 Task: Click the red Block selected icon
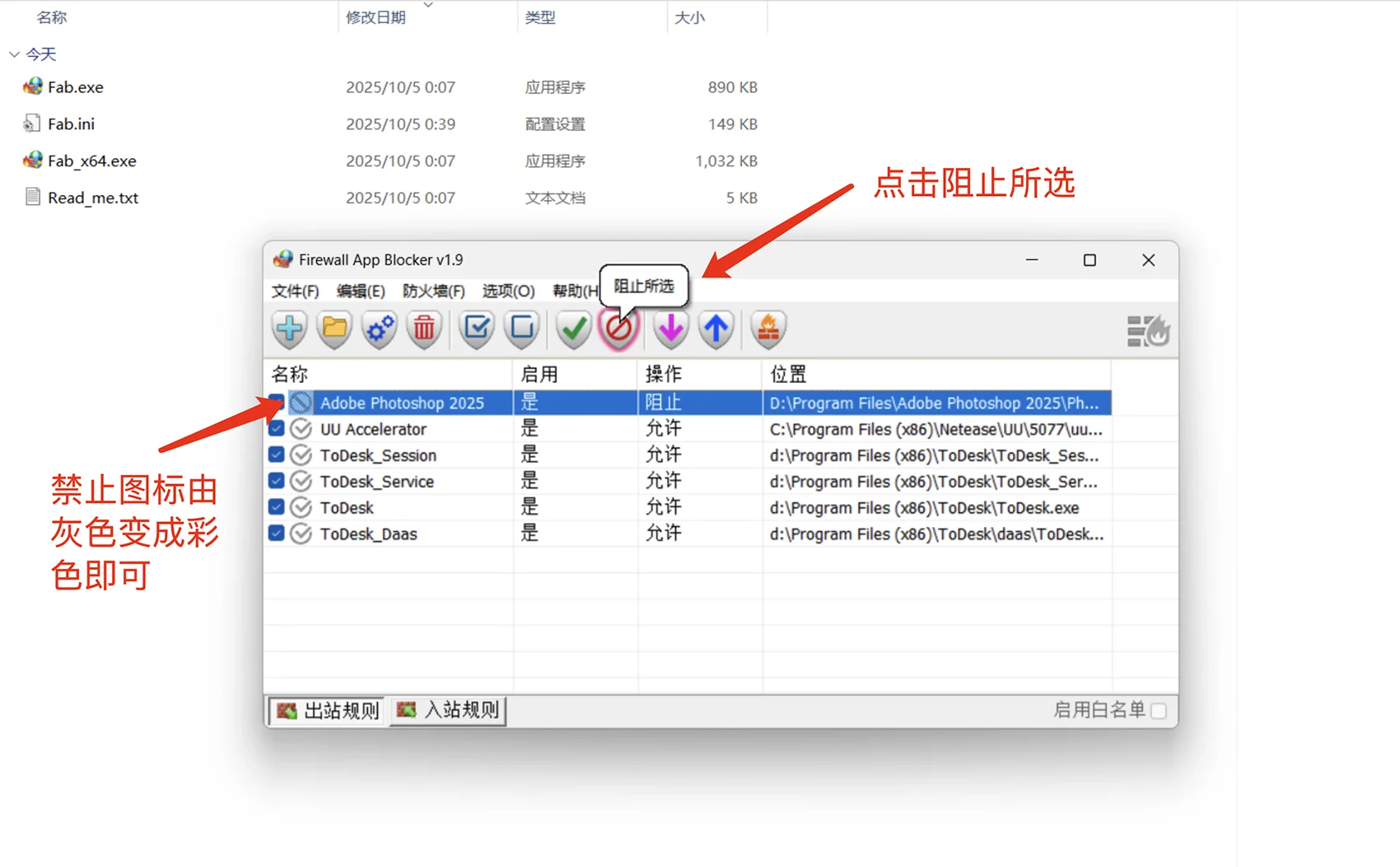tap(618, 329)
